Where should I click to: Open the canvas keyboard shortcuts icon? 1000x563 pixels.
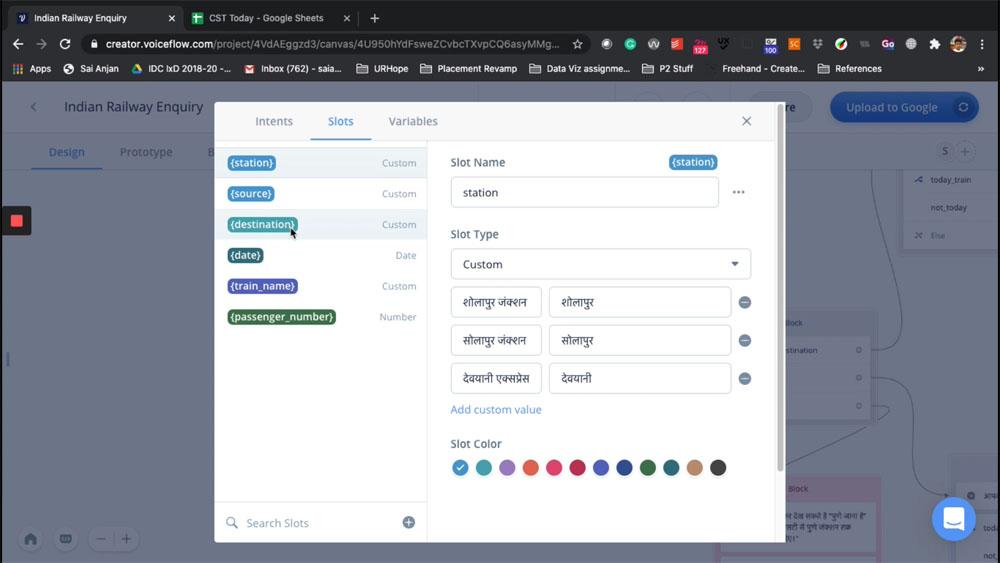coord(65,539)
